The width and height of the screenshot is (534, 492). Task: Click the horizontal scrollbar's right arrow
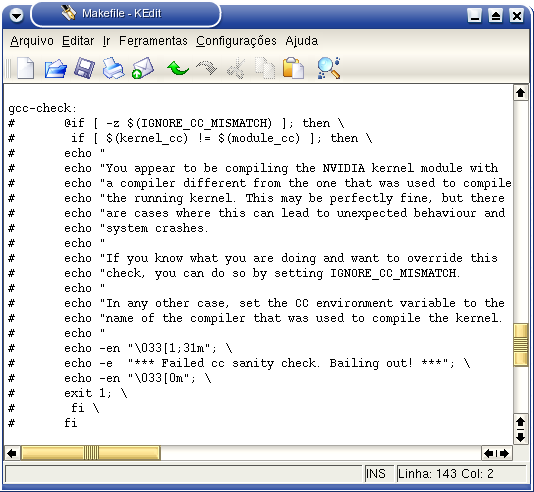[x=504, y=454]
